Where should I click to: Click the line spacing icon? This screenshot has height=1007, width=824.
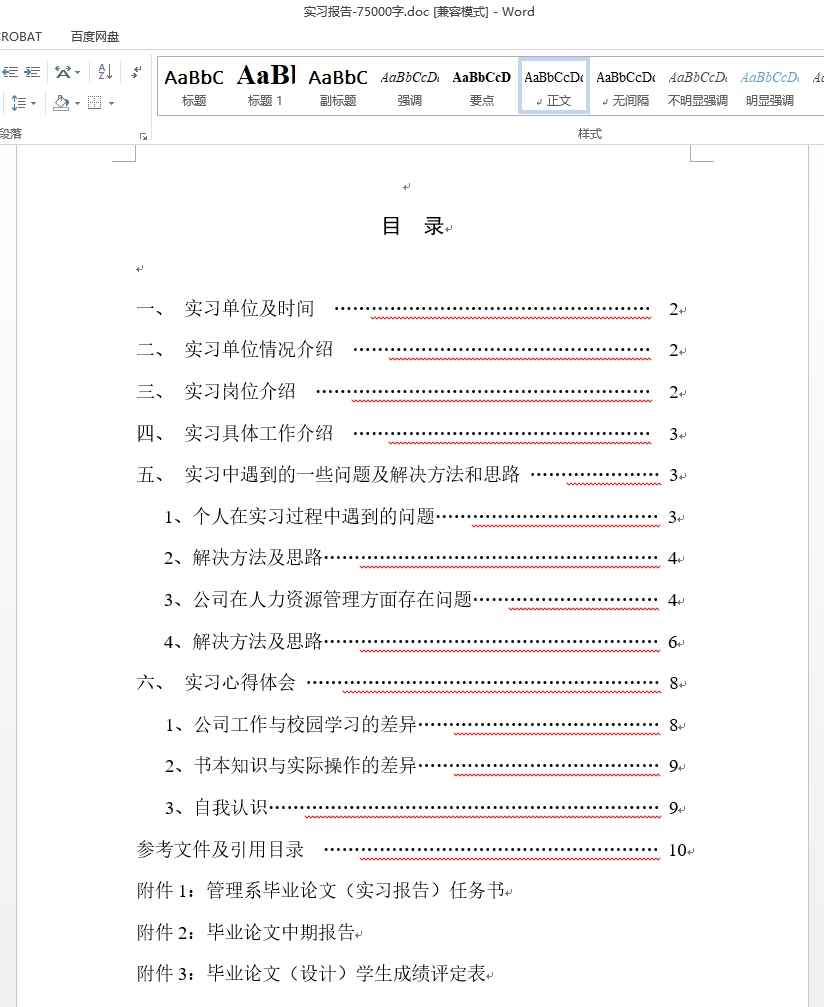[17, 103]
